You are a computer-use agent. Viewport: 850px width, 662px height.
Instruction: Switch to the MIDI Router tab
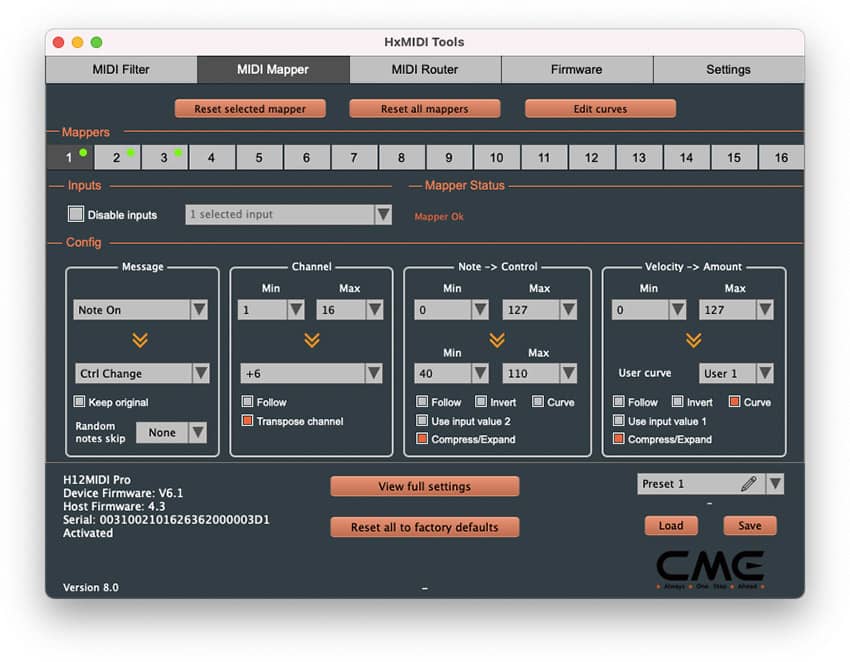424,70
